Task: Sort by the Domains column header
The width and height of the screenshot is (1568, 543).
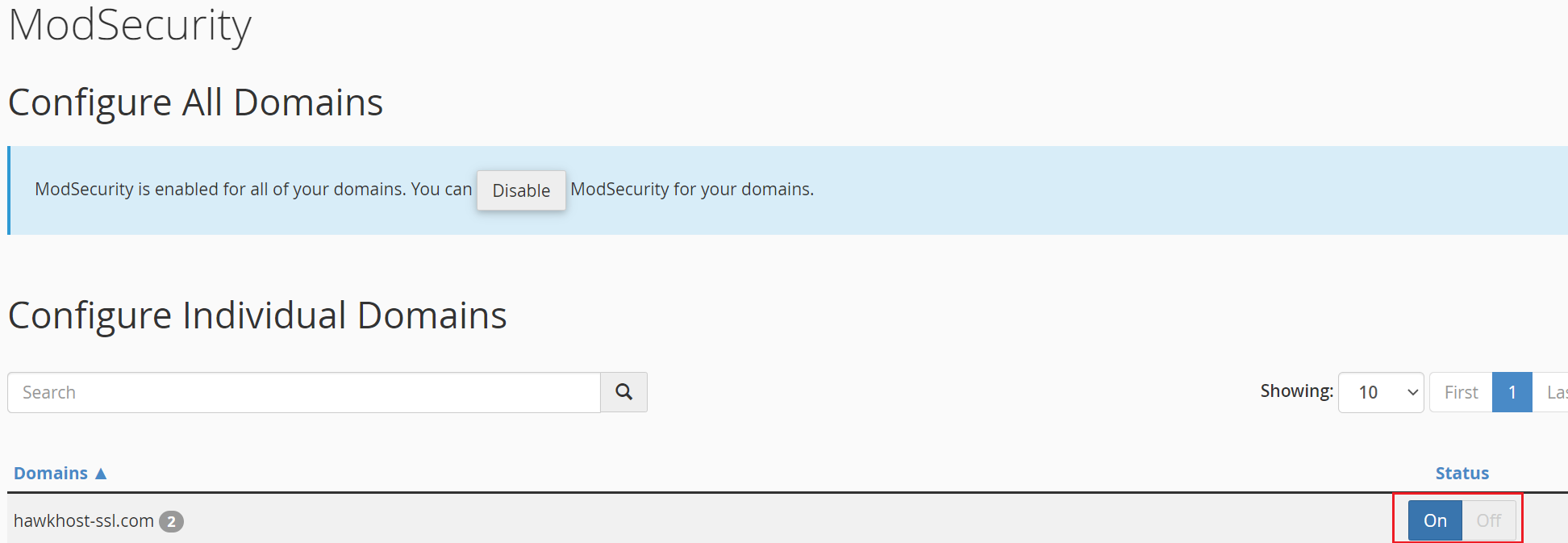Action: [x=51, y=474]
